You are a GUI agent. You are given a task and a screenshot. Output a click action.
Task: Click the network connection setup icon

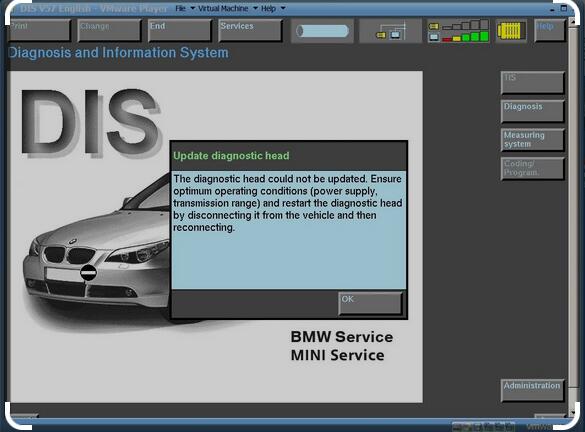[390, 31]
